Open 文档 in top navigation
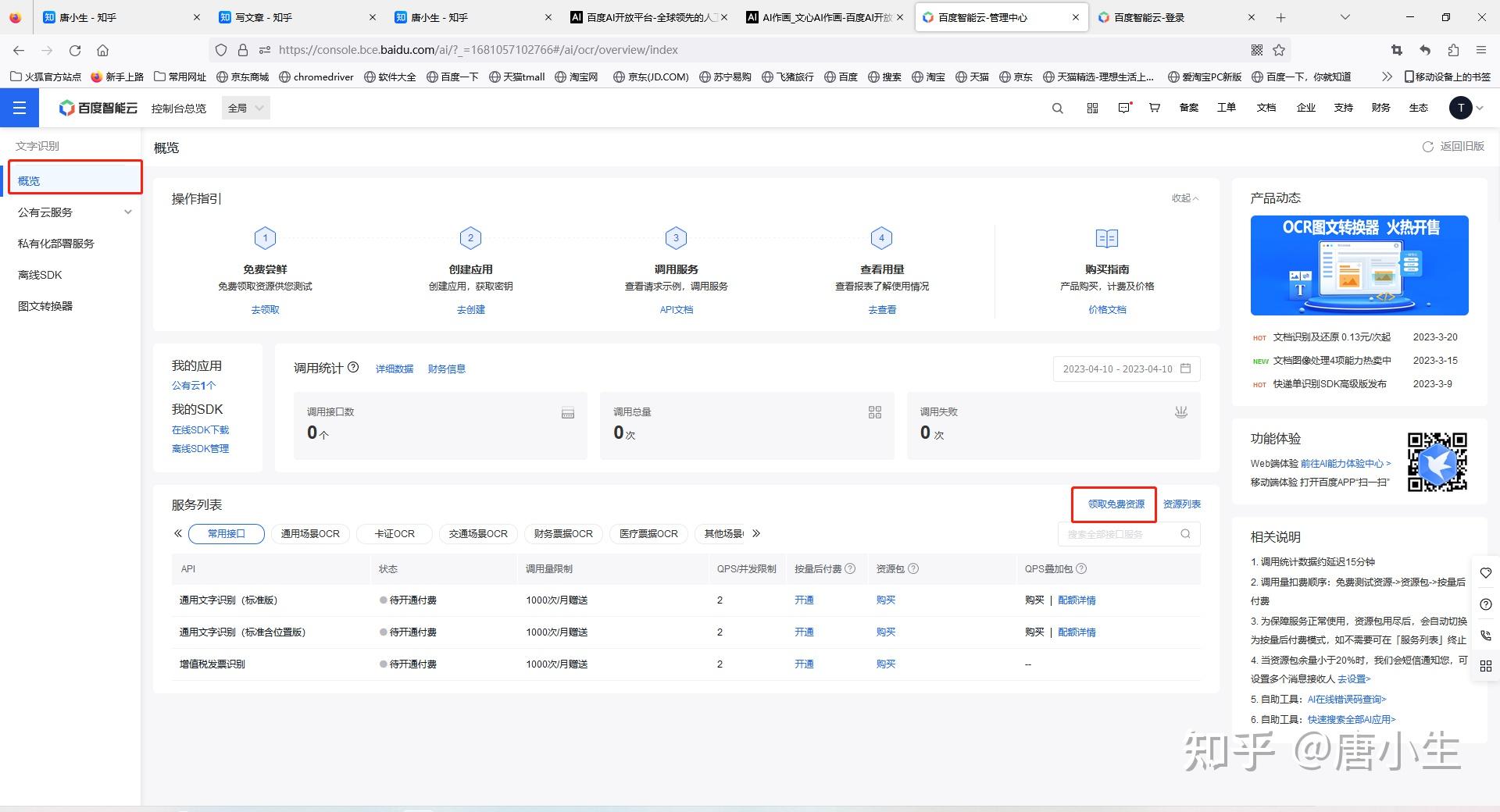Screen dimensions: 1500x812 pyautogui.click(x=1266, y=108)
